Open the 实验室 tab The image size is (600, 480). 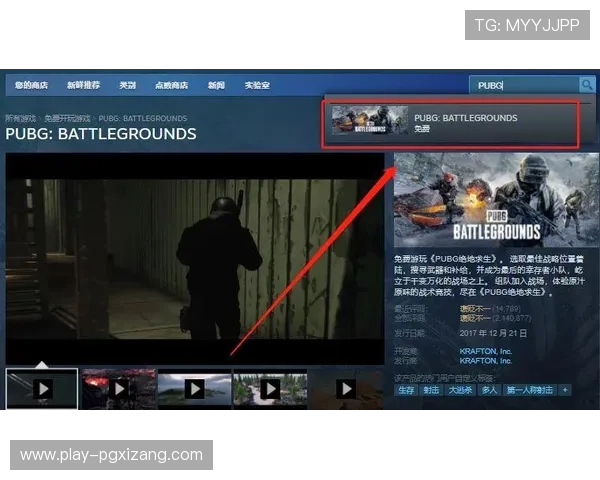(257, 85)
